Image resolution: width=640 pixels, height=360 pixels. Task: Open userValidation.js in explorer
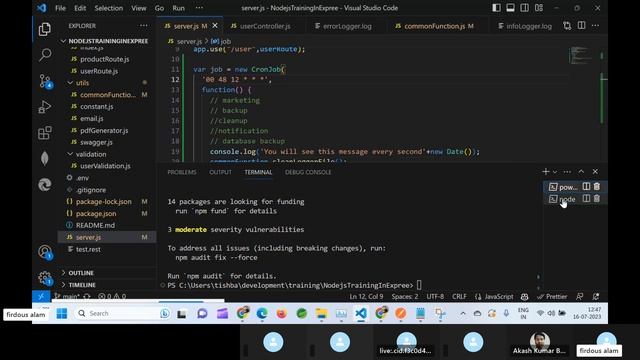tap(105, 166)
